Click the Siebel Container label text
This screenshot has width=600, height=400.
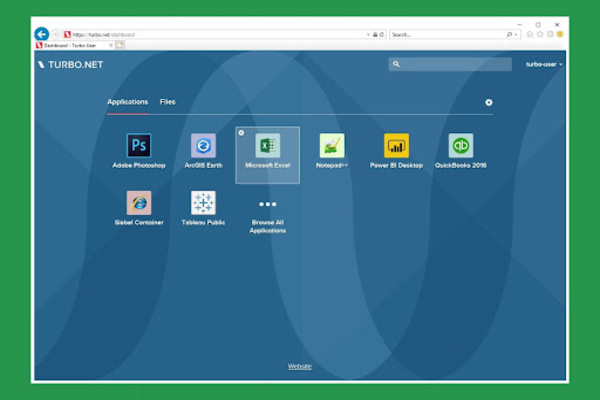pos(139,222)
